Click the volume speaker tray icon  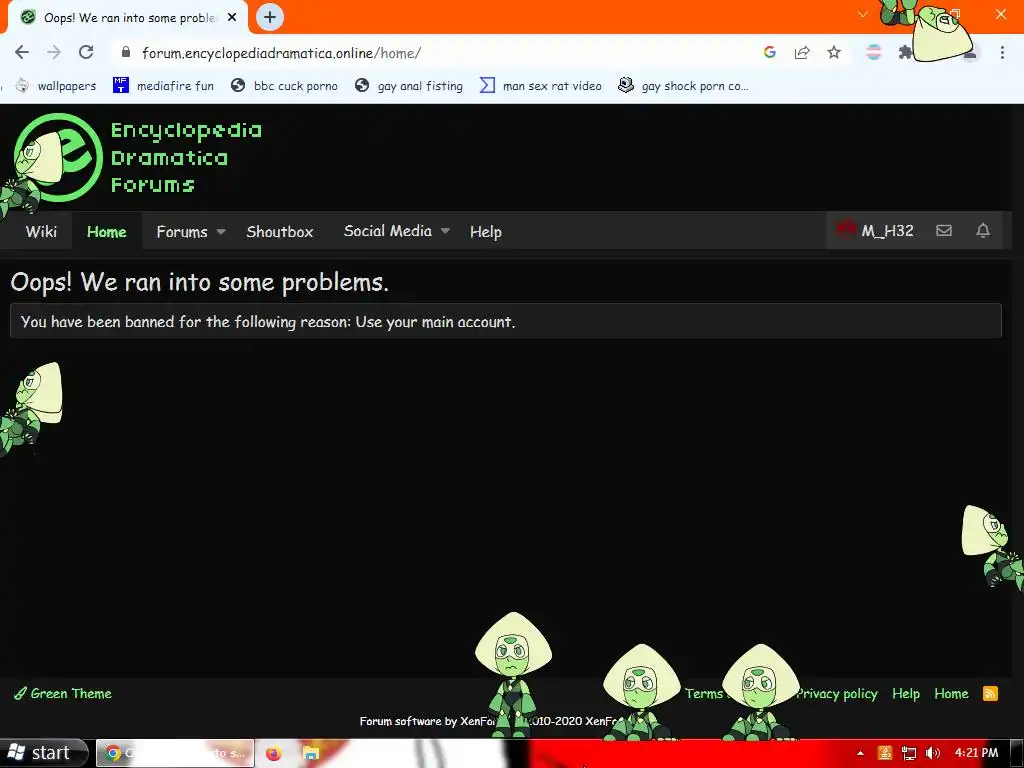pyautogui.click(x=933, y=753)
